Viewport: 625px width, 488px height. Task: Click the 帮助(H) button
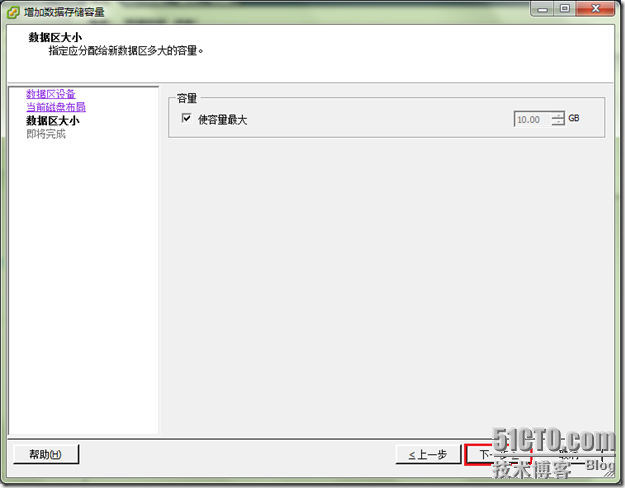point(46,455)
